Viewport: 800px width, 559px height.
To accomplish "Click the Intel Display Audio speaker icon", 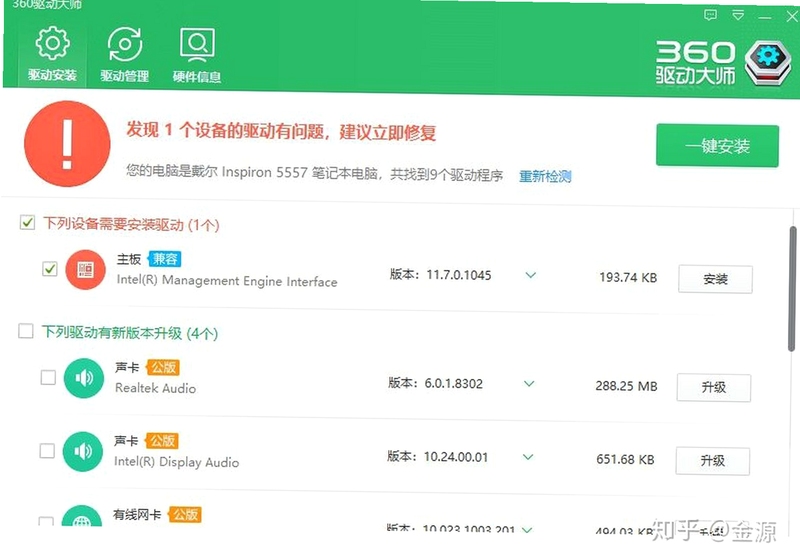I will 83,451.
